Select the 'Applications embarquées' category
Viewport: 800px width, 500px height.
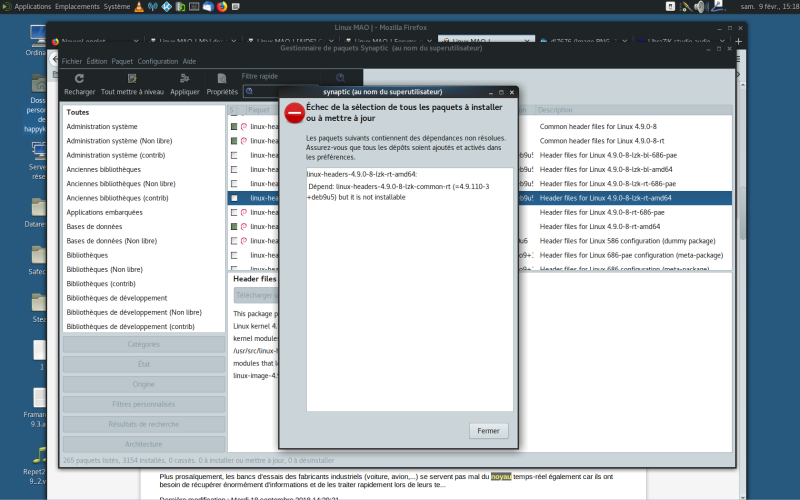[144, 212]
